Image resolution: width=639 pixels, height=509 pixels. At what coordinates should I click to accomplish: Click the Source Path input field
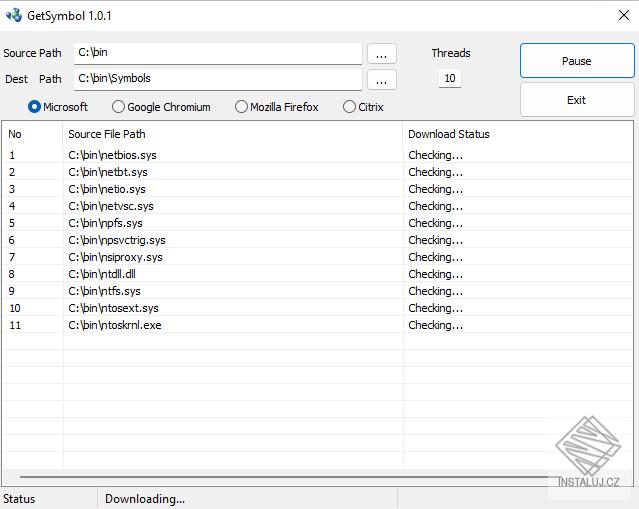point(218,53)
